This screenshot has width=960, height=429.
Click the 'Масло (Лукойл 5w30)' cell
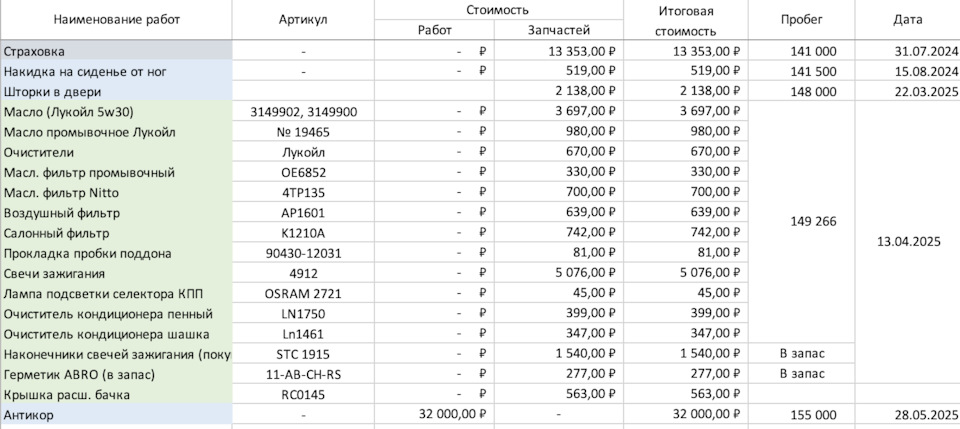click(116, 112)
